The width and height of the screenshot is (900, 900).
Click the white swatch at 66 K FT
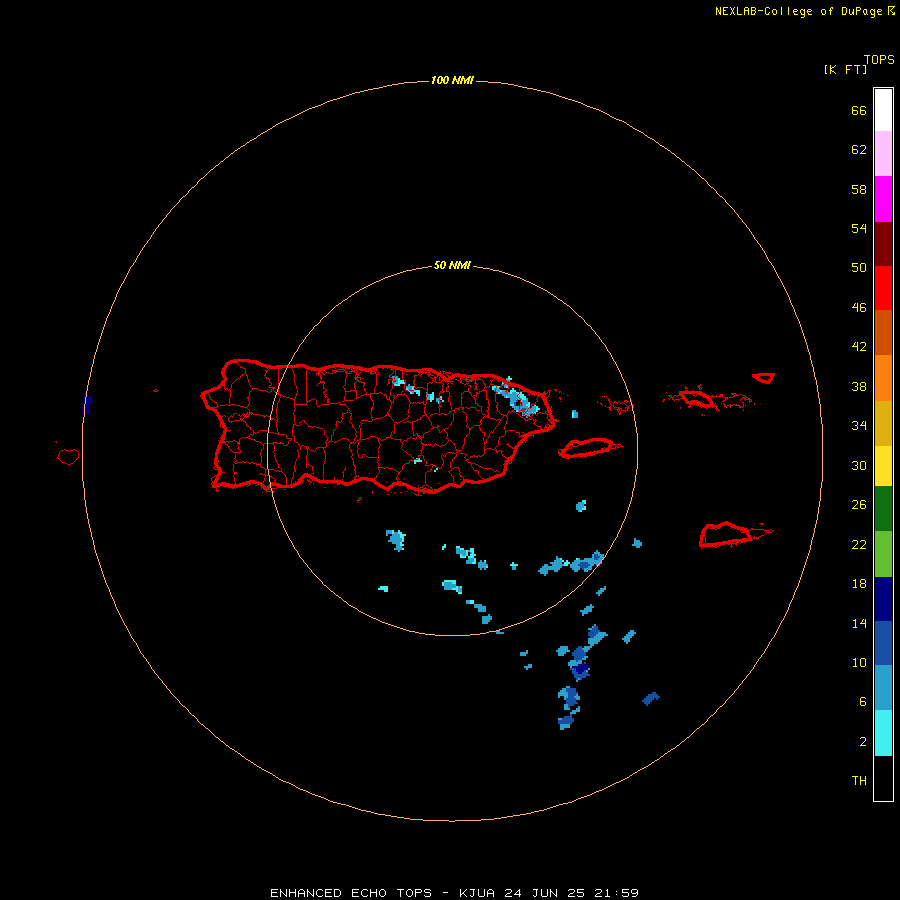tap(883, 110)
